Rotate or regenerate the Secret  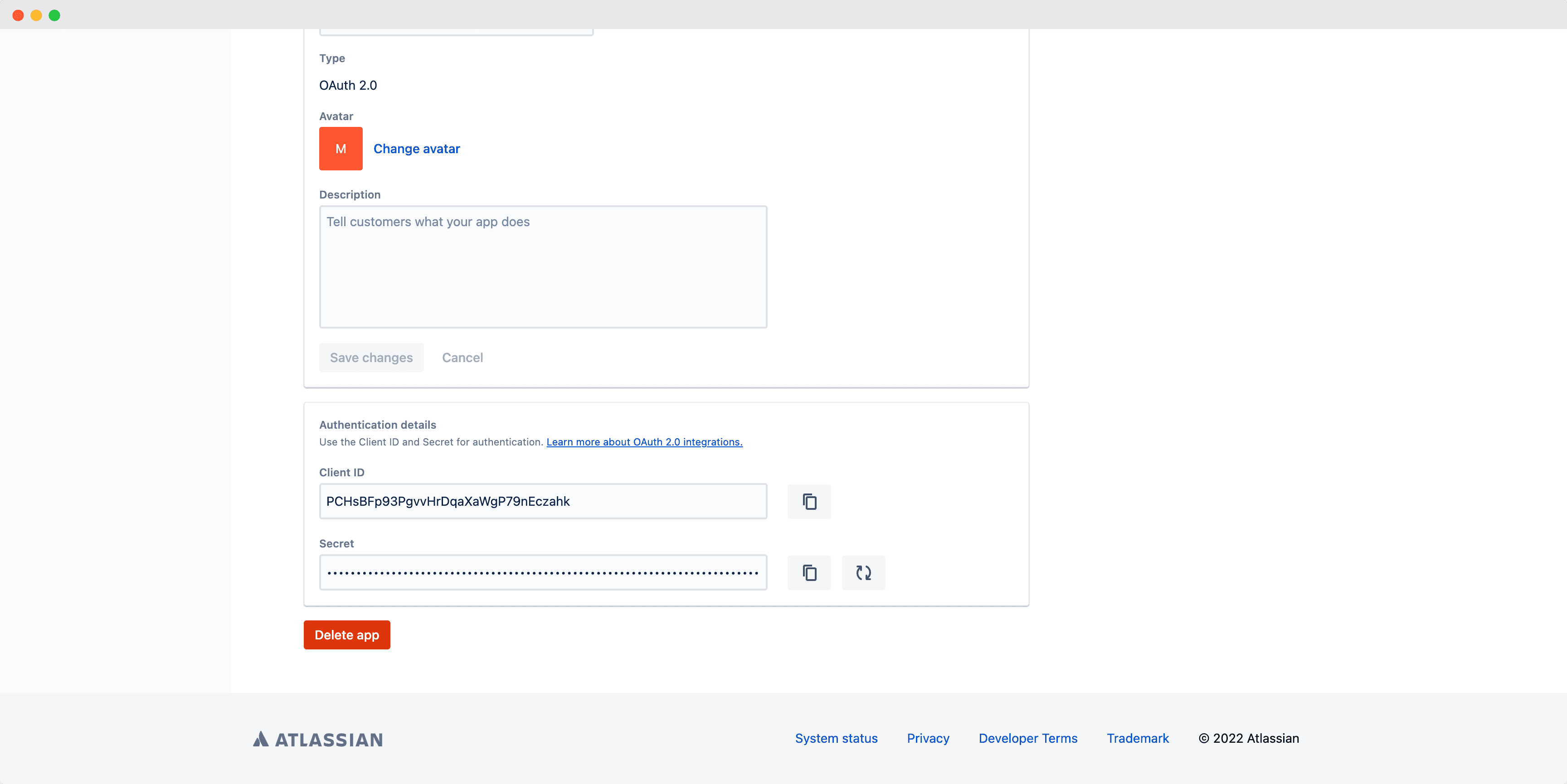click(x=863, y=572)
